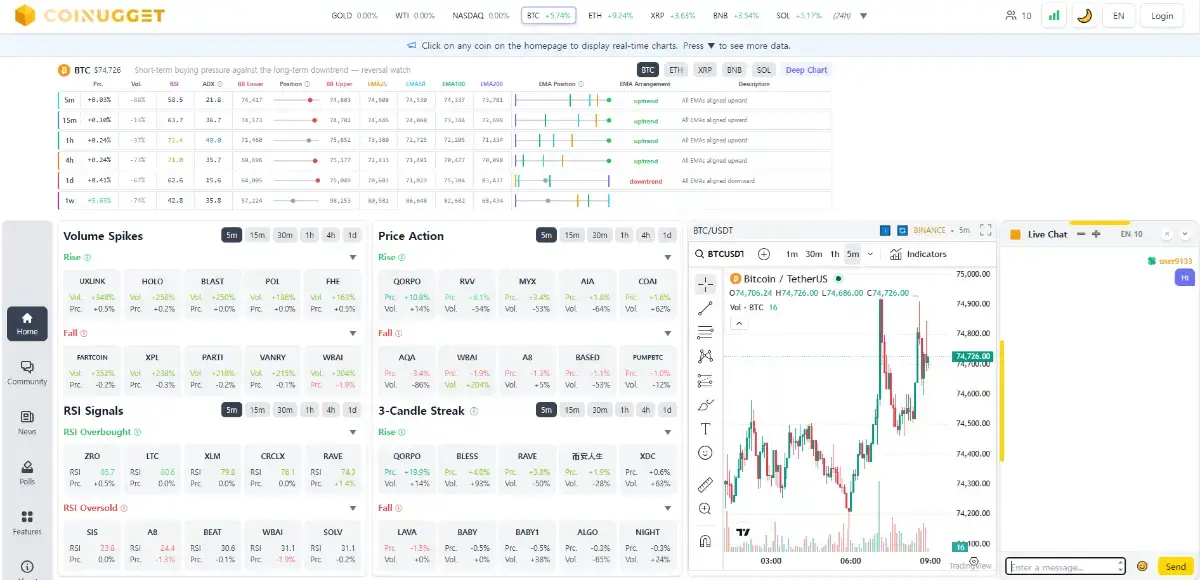Set Price Action timeframe to 4h

(x=646, y=235)
